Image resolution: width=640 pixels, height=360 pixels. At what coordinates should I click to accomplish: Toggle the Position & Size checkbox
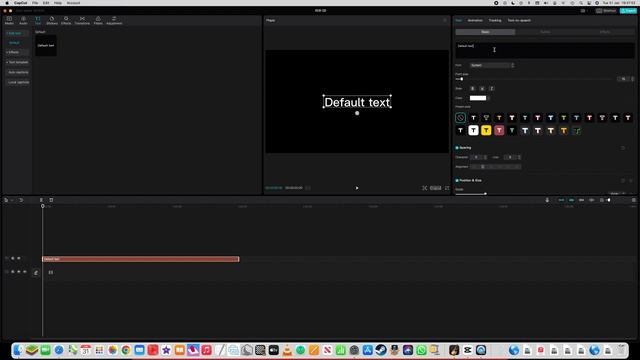pyautogui.click(x=457, y=180)
